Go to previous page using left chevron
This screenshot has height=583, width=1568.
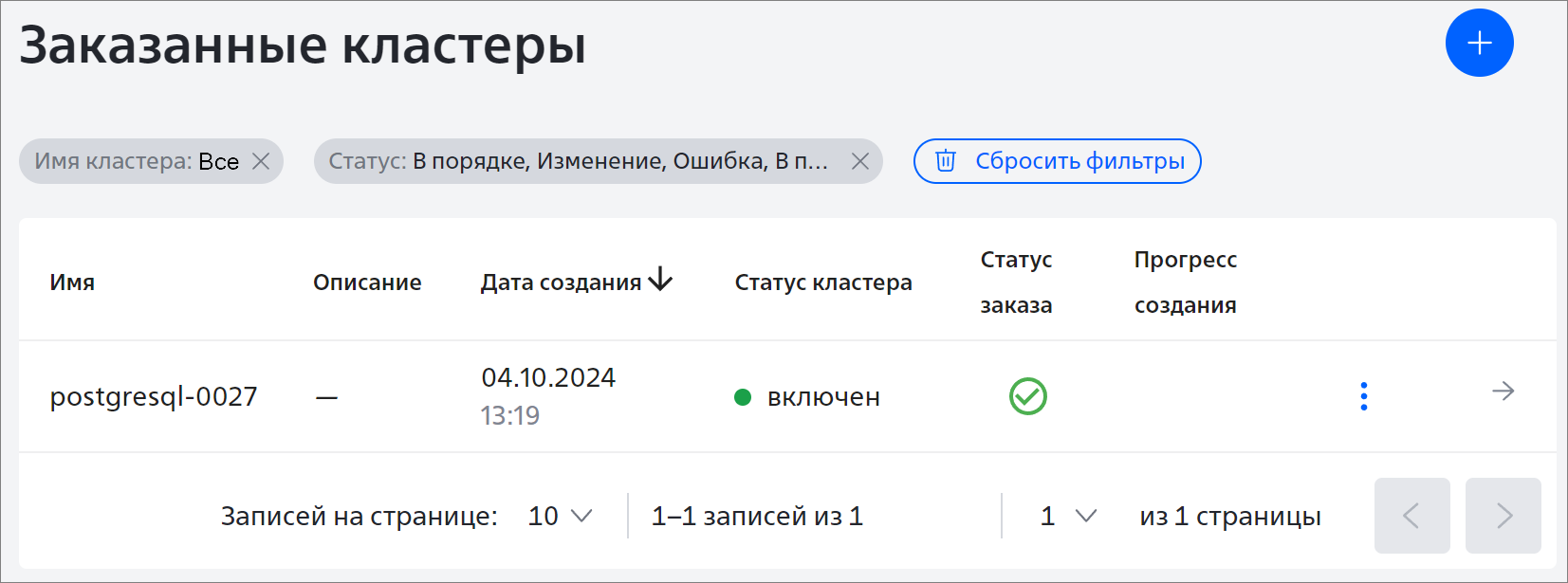[x=1411, y=516]
